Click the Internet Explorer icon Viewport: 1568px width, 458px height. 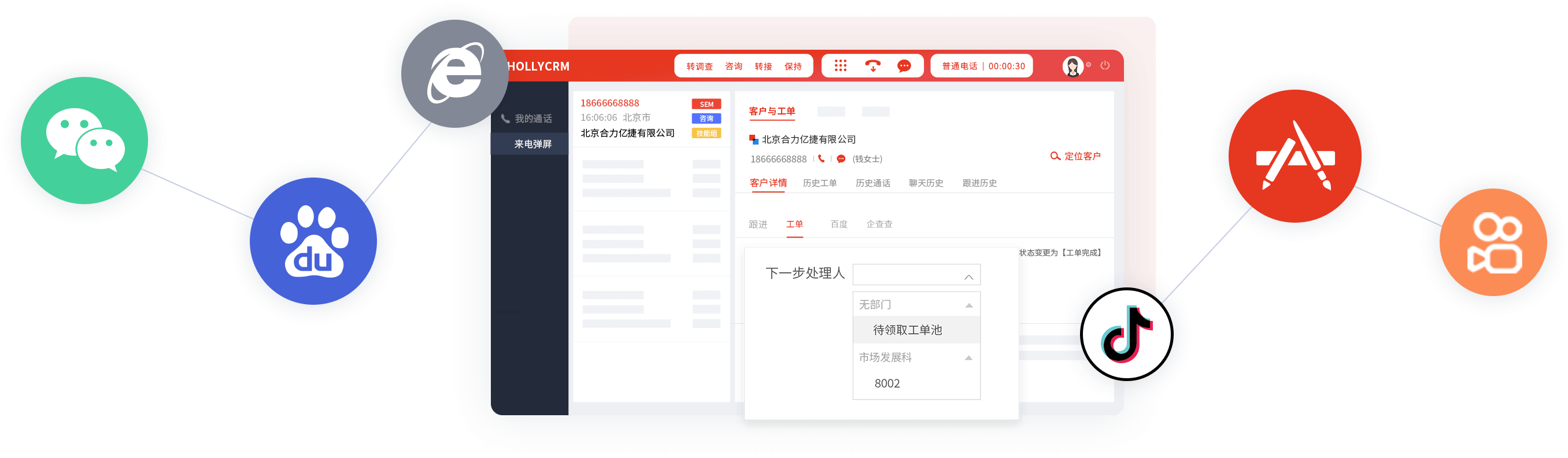pos(454,73)
